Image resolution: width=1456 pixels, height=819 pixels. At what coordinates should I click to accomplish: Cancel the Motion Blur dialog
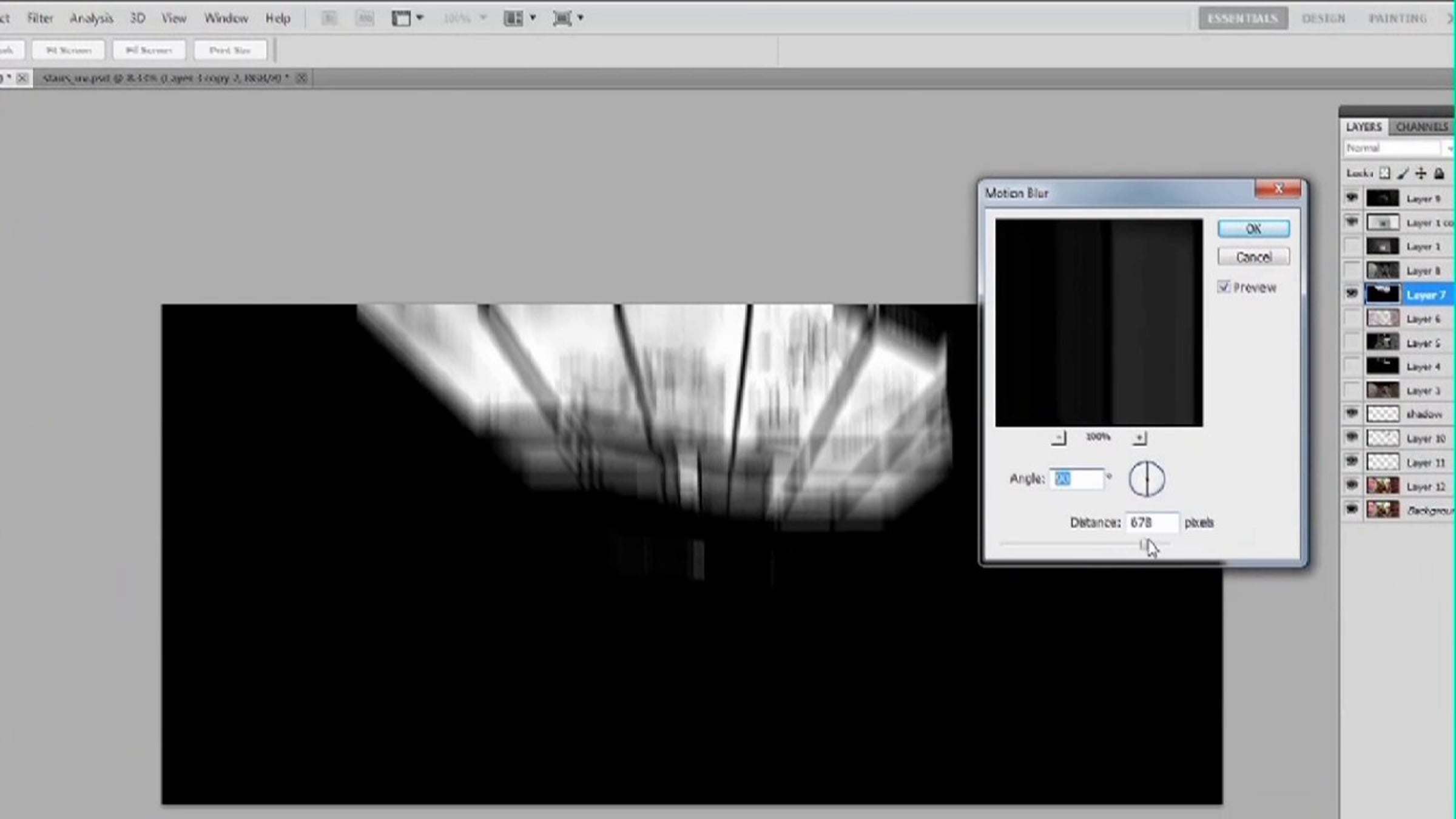click(x=1253, y=257)
